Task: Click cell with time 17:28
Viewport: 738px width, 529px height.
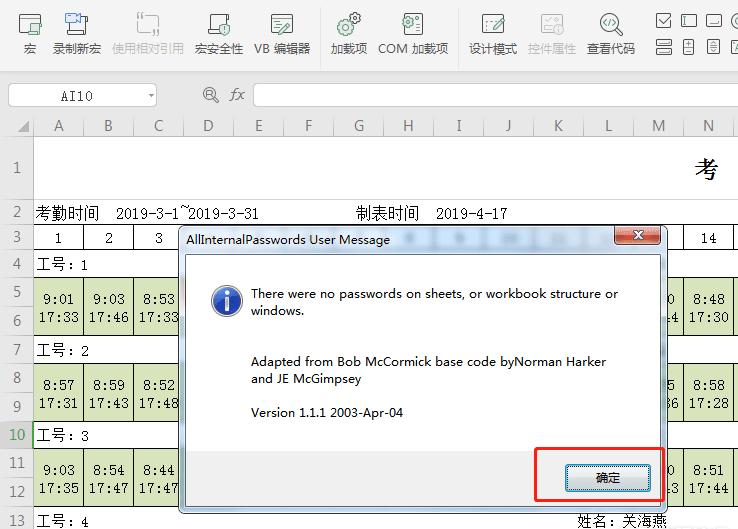Action: point(708,403)
